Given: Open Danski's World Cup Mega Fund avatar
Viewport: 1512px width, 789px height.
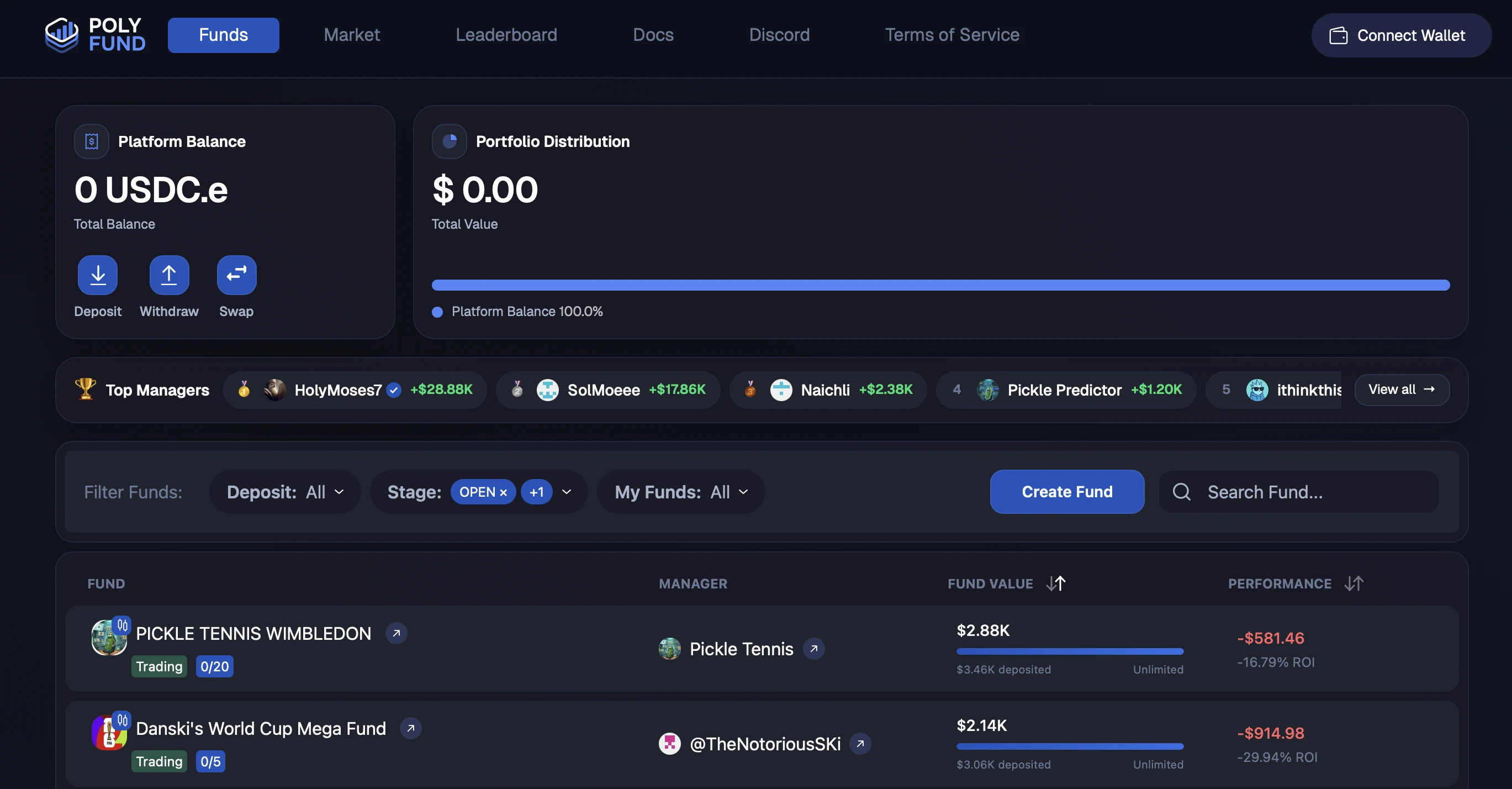Looking at the screenshot, I should coord(109,733).
